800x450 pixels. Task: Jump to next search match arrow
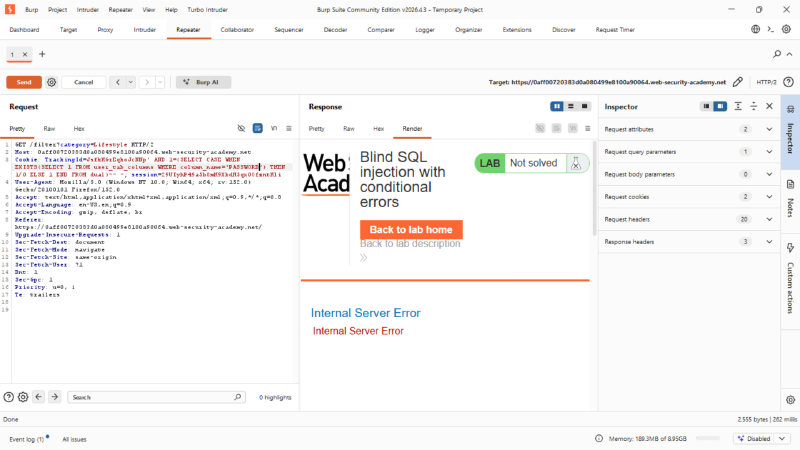55,397
